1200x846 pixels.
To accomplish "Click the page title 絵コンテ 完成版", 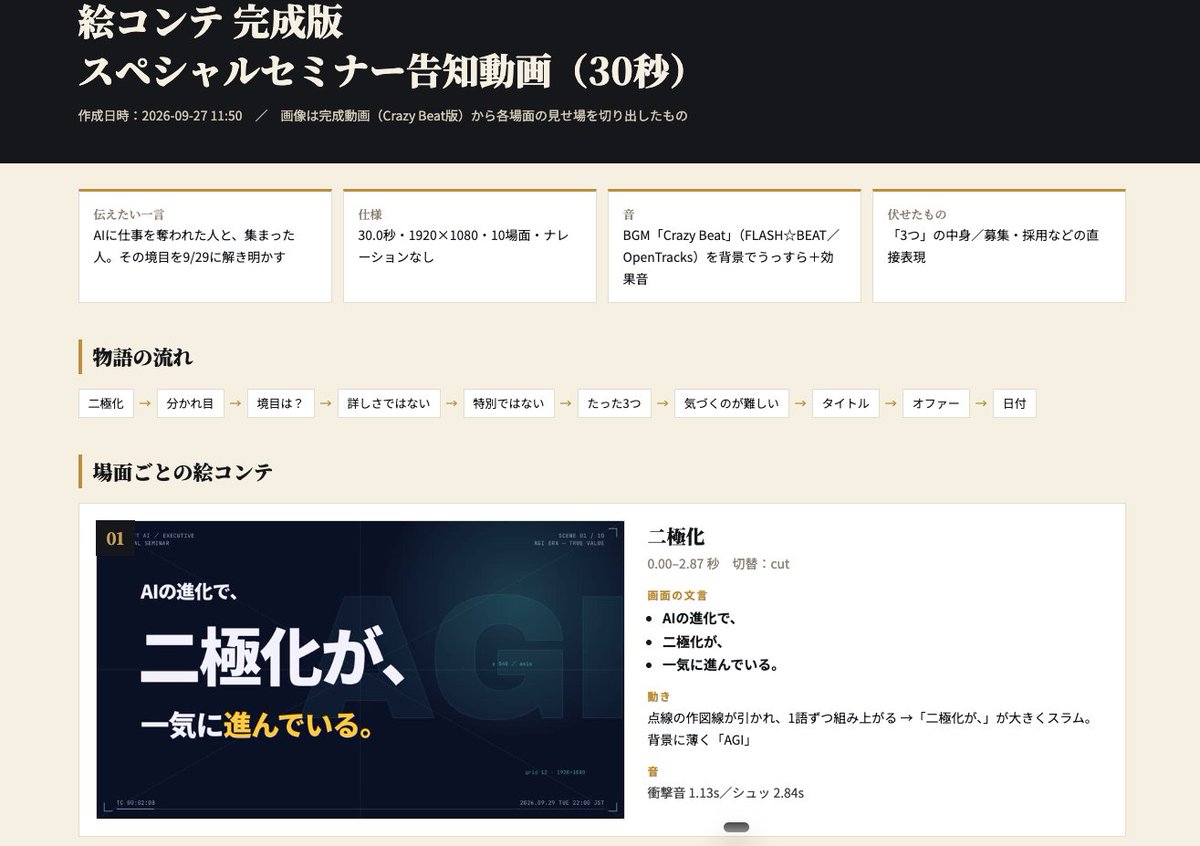I will pos(211,22).
